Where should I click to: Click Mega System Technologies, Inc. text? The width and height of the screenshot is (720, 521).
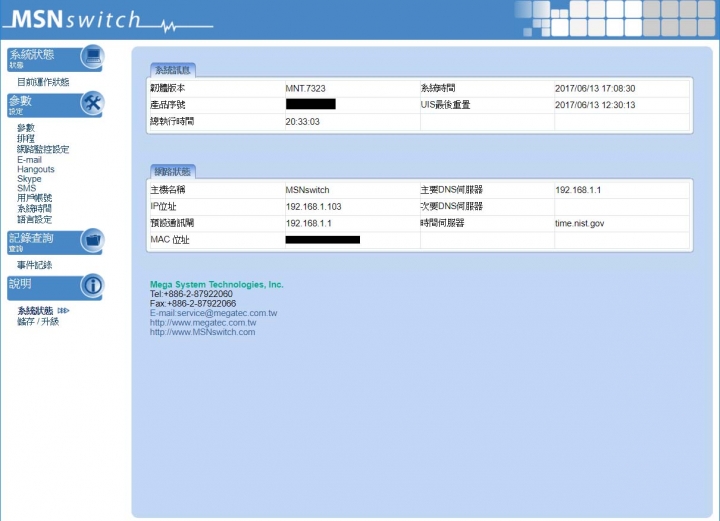coord(217,285)
